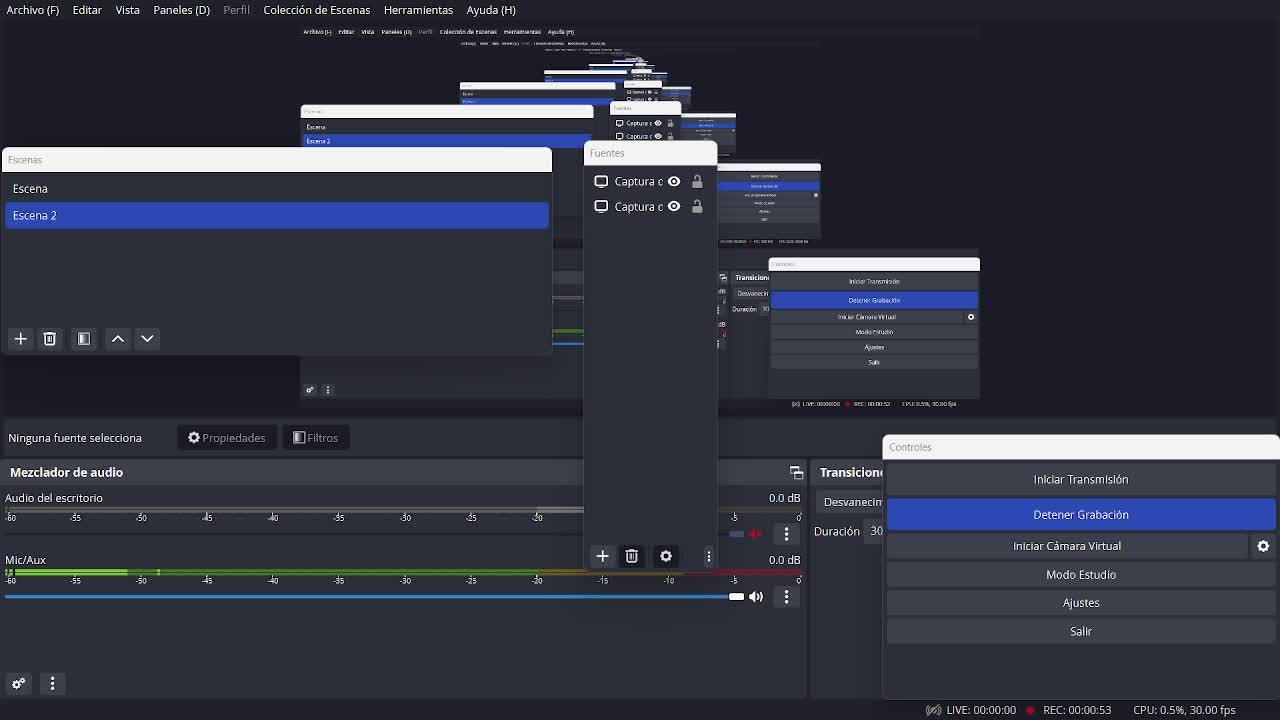
Task: Open the Mic/Aux three-dot options menu
Action: point(786,597)
